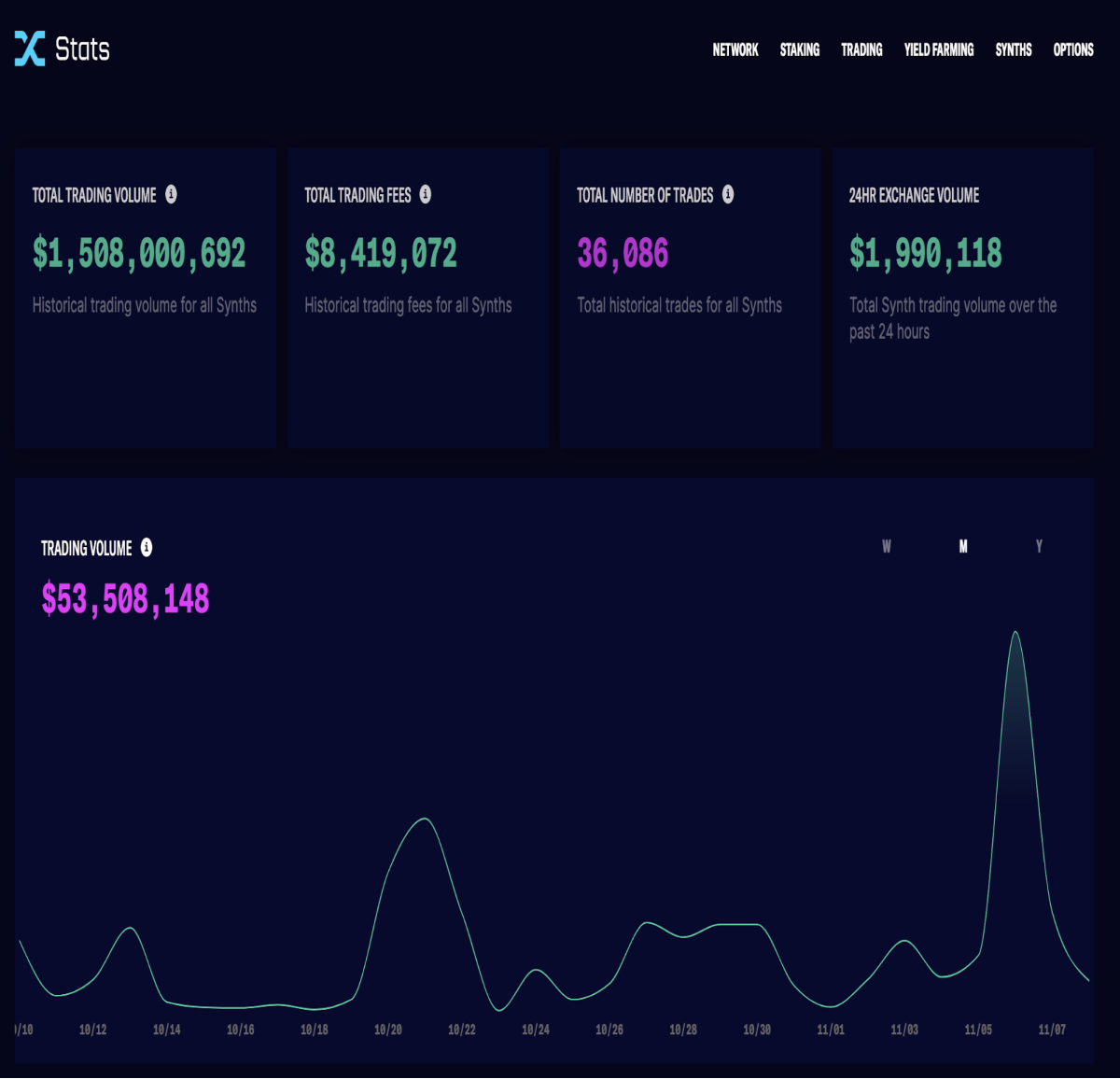The height and width of the screenshot is (1079, 1120).
Task: Click the 10/20 date label on chart axis
Action: click(388, 1030)
